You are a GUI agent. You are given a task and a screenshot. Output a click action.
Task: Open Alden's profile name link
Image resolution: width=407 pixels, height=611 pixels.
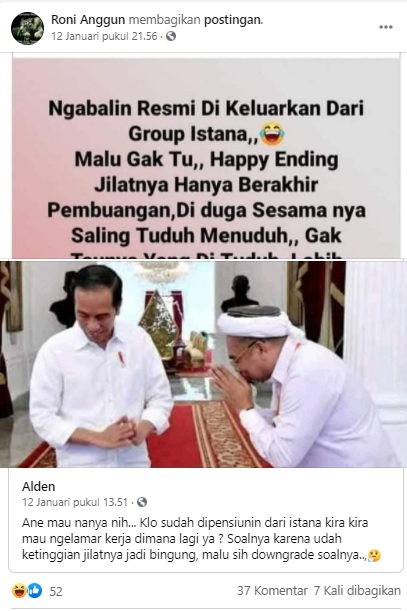click(39, 486)
